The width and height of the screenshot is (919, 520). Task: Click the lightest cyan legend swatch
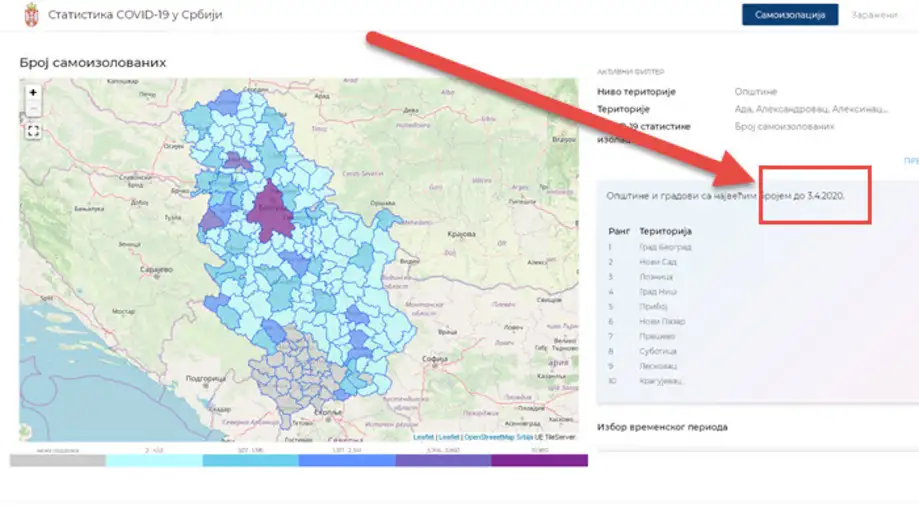tap(154, 461)
